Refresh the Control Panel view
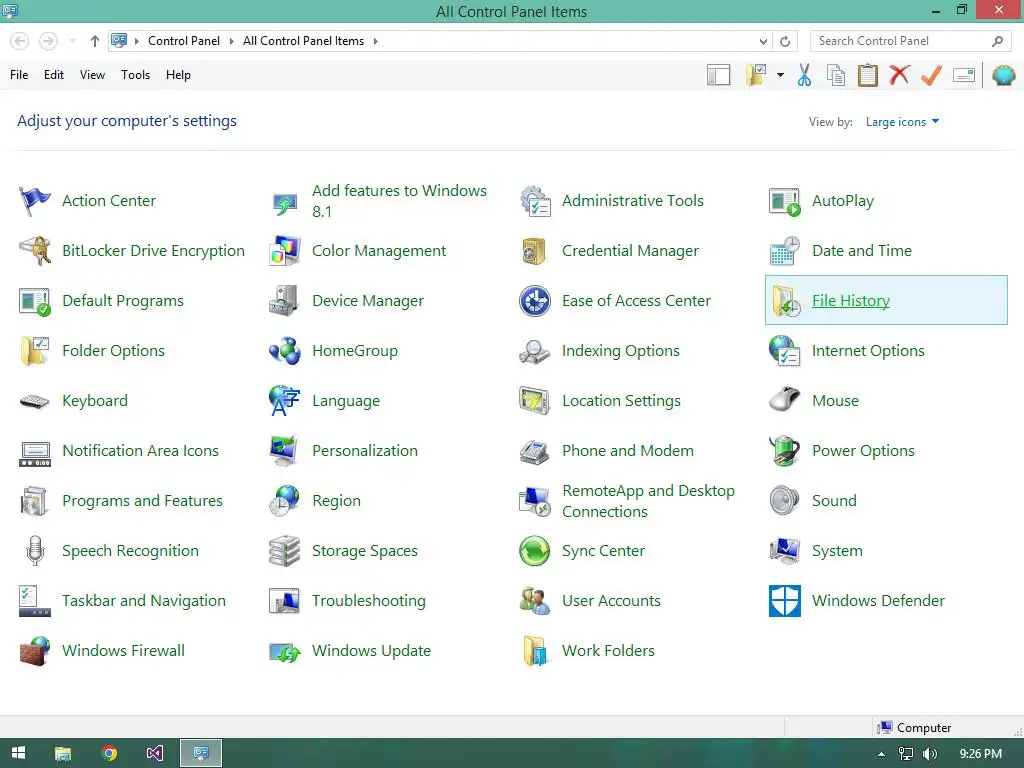The height and width of the screenshot is (768, 1024). coord(785,41)
